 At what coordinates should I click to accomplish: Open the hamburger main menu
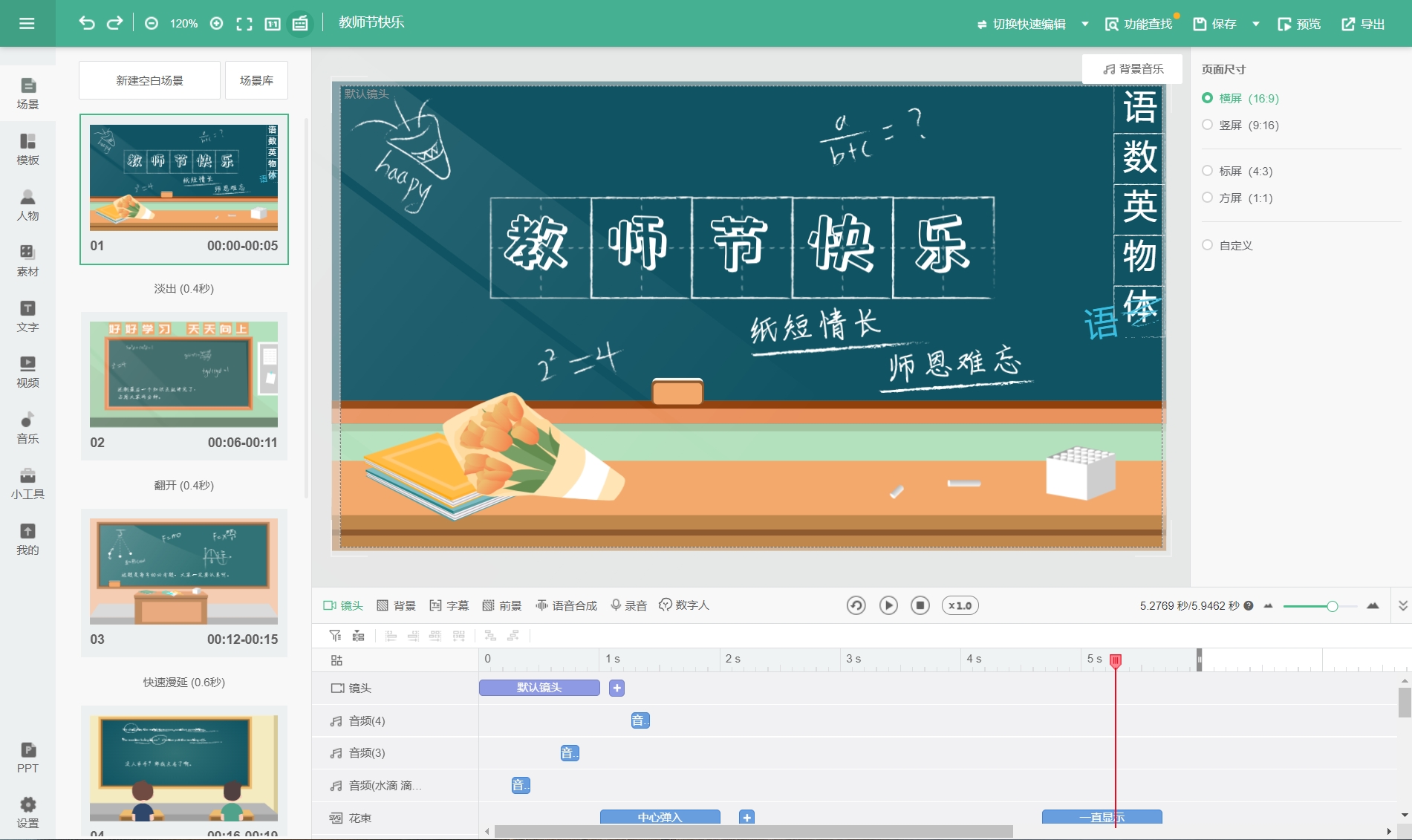pyautogui.click(x=27, y=24)
